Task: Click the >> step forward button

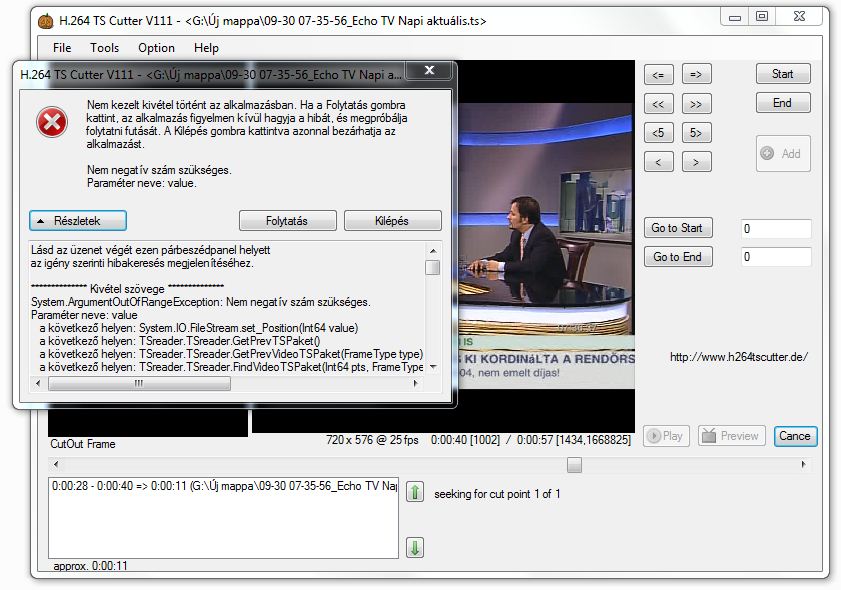Action: tap(696, 104)
